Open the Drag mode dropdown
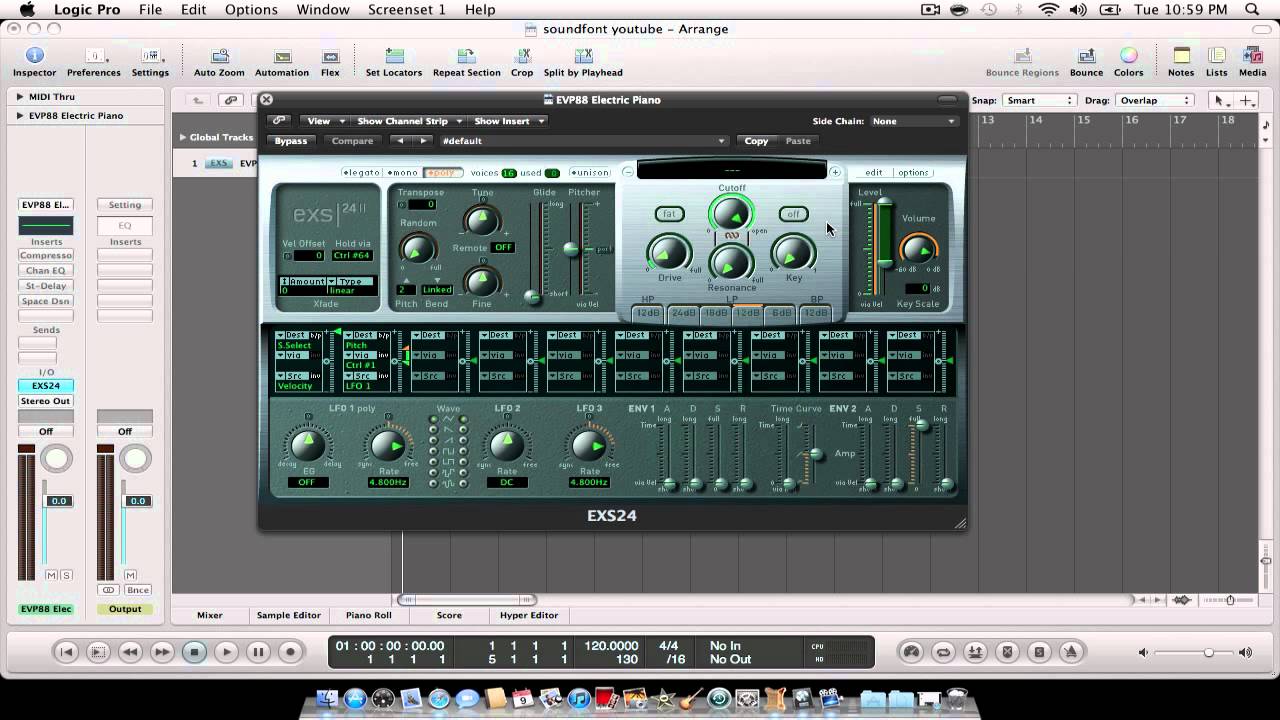The height and width of the screenshot is (720, 1280). pos(1155,100)
